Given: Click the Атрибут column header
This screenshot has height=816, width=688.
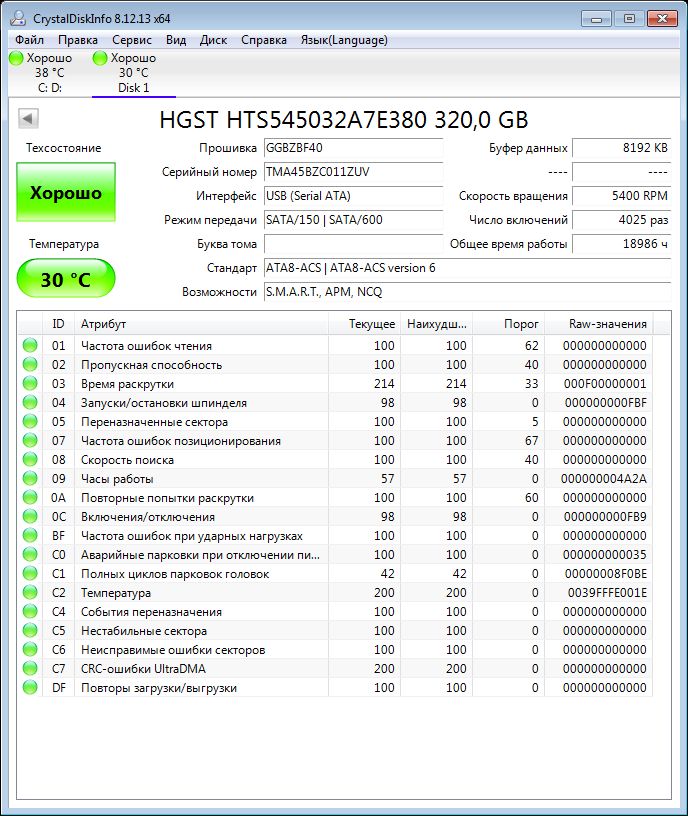Looking at the screenshot, I should (201, 324).
